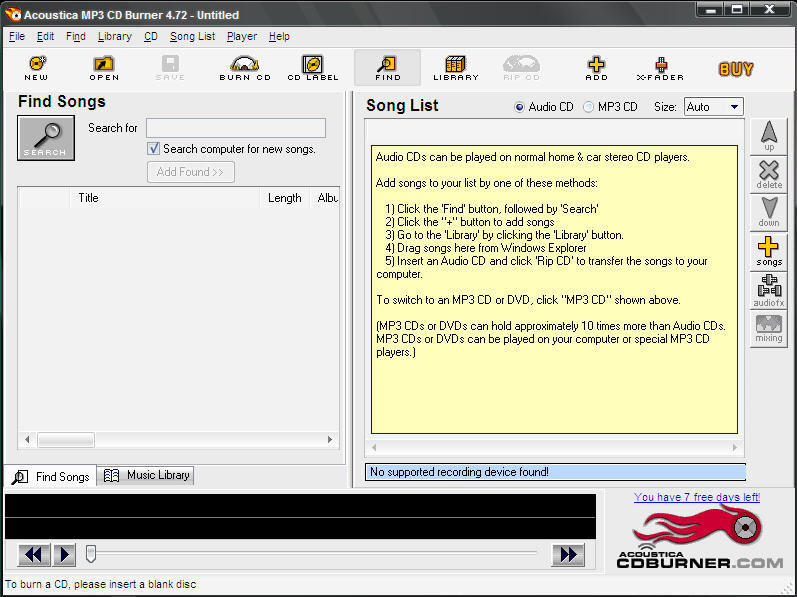Start burning with the Burn CD icon

click(245, 68)
